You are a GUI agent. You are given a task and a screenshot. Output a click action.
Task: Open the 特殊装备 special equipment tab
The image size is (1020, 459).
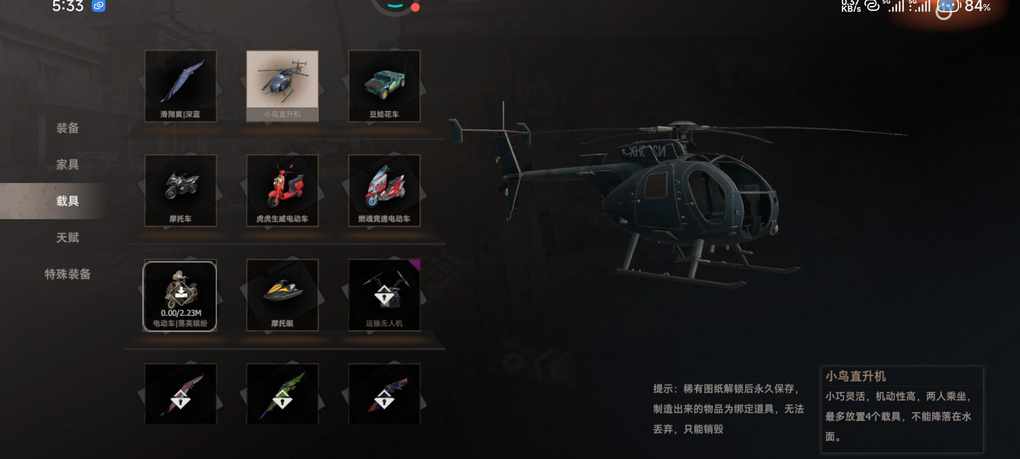click(x=68, y=274)
